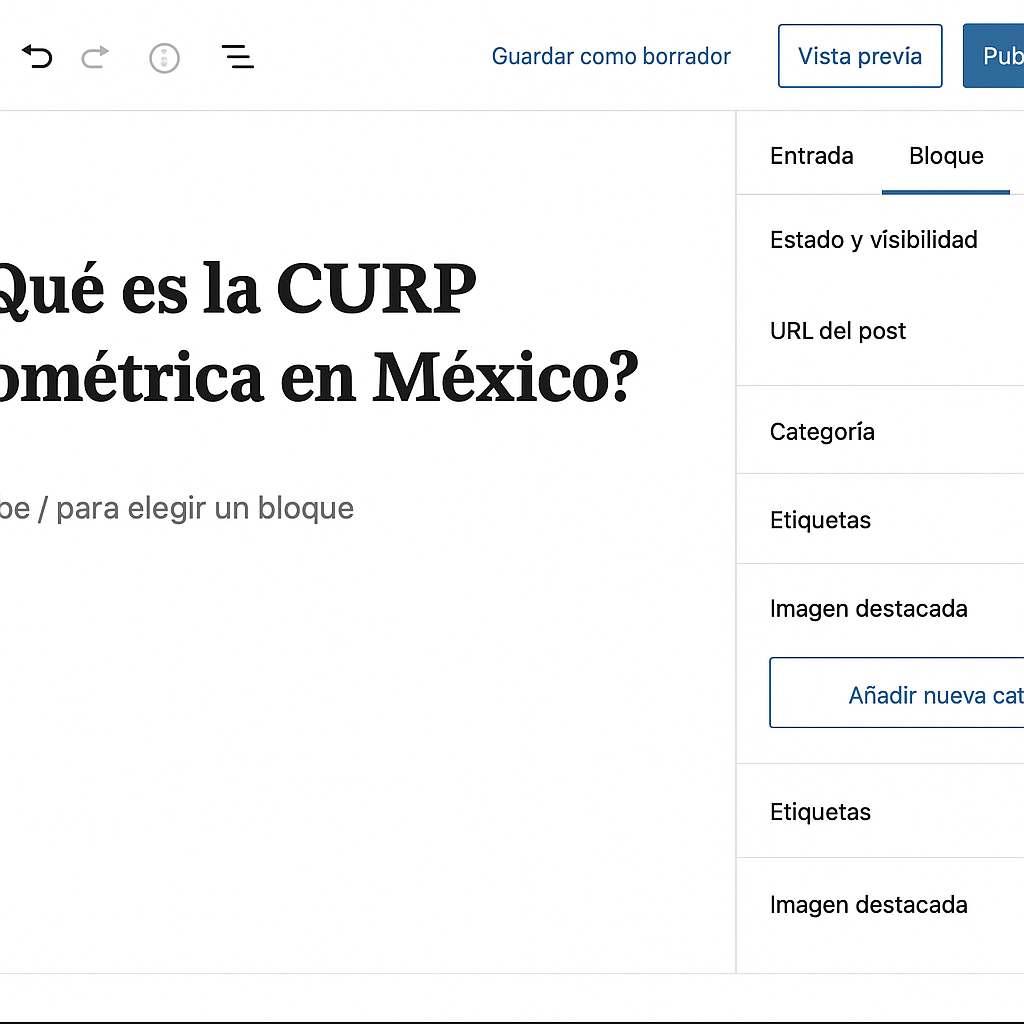Expand the URL del post panel

point(838,331)
